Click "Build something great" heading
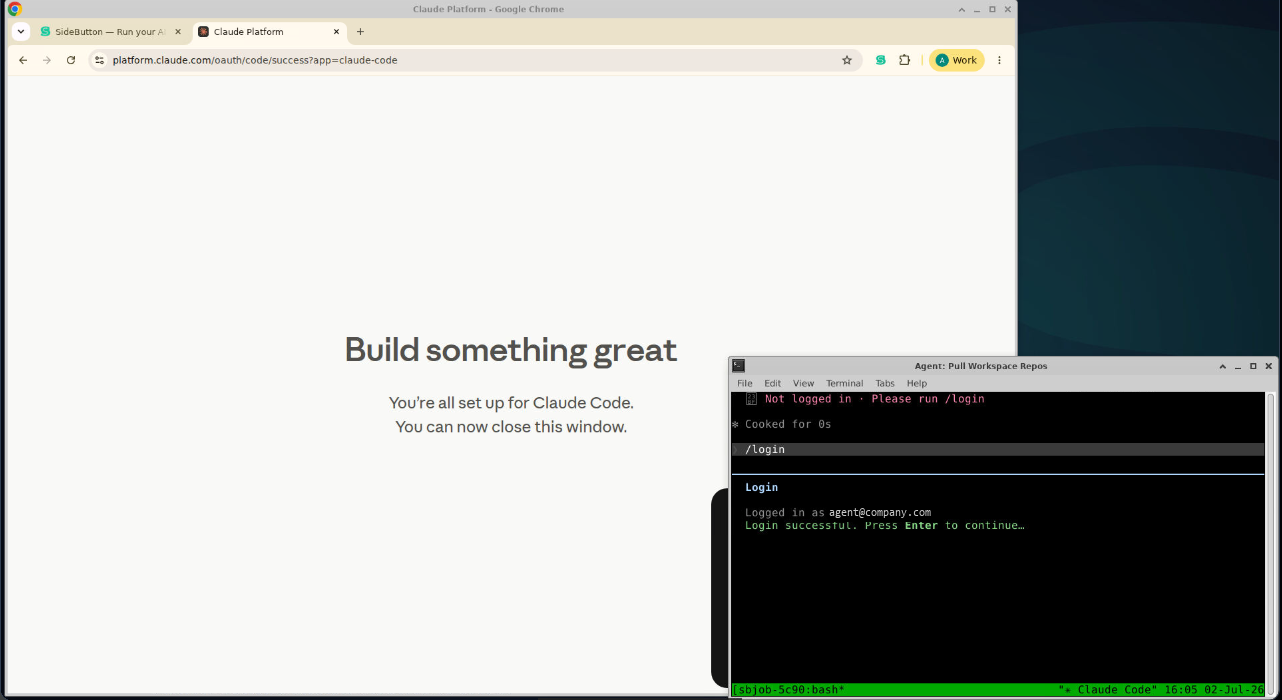This screenshot has width=1282, height=700. (511, 350)
